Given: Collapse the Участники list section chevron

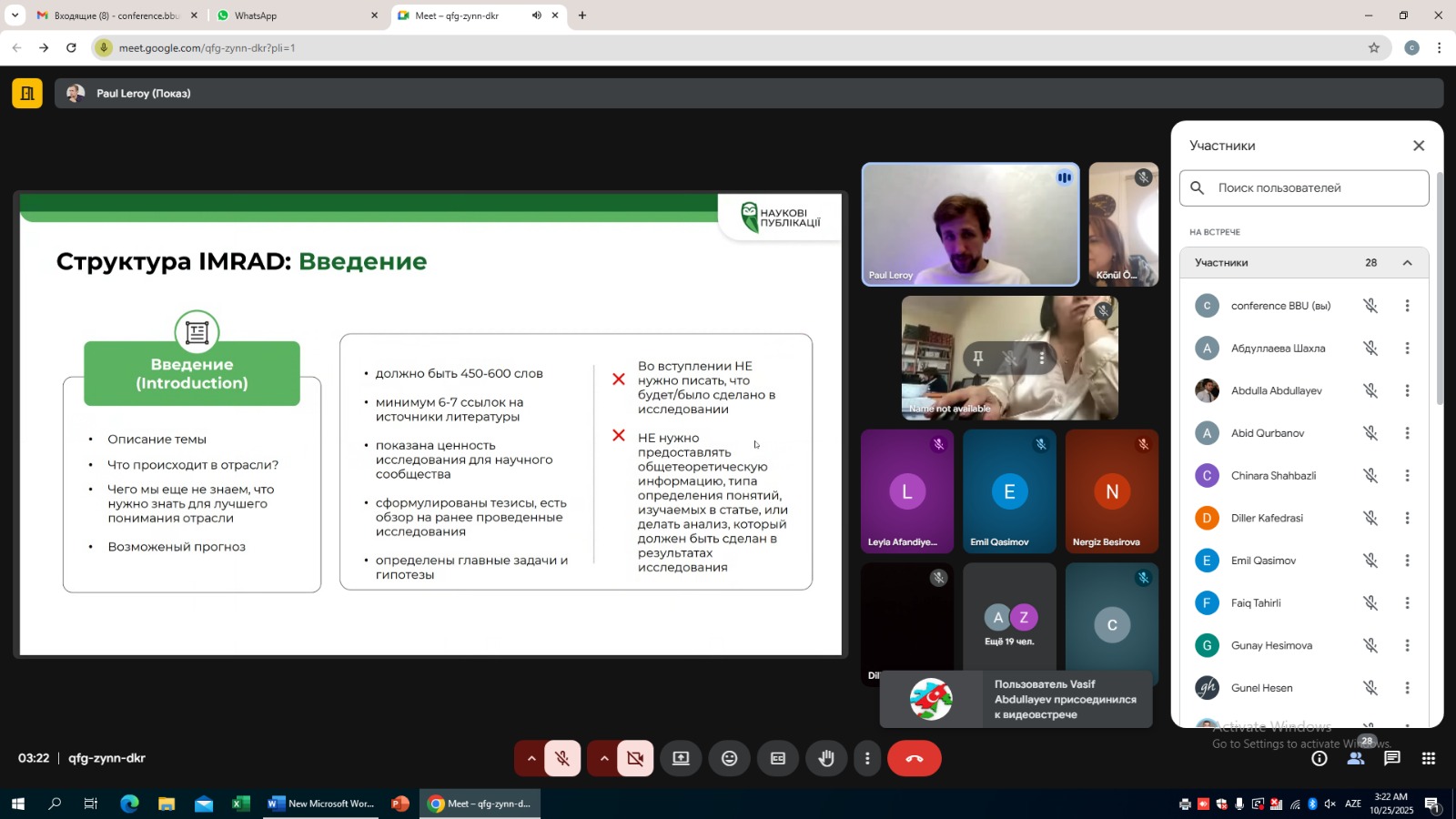Looking at the screenshot, I should pyautogui.click(x=1407, y=263).
